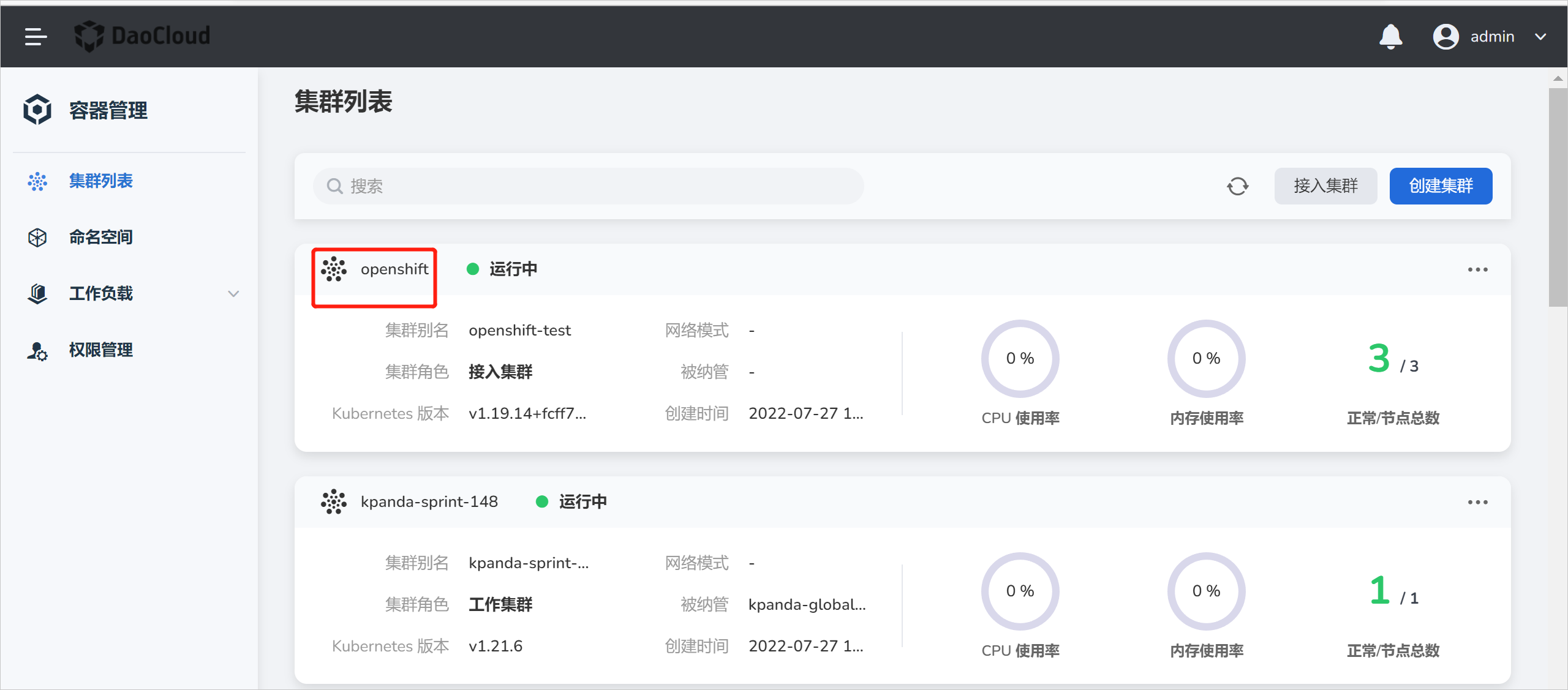The image size is (1568, 690).
Task: Click the 命名空间 cube icon
Action: (x=37, y=238)
